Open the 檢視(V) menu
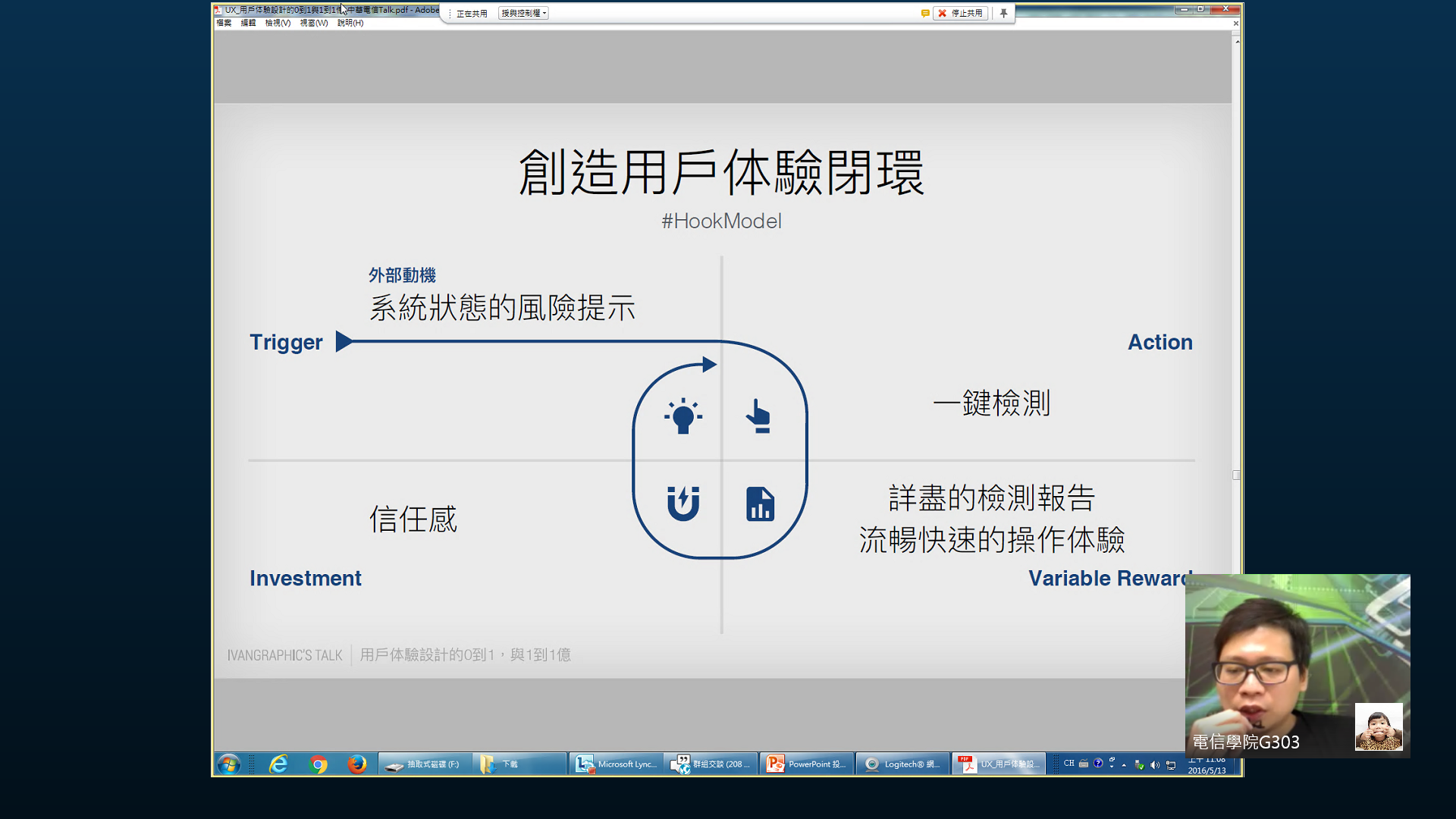The width and height of the screenshot is (1456, 819). click(x=278, y=23)
